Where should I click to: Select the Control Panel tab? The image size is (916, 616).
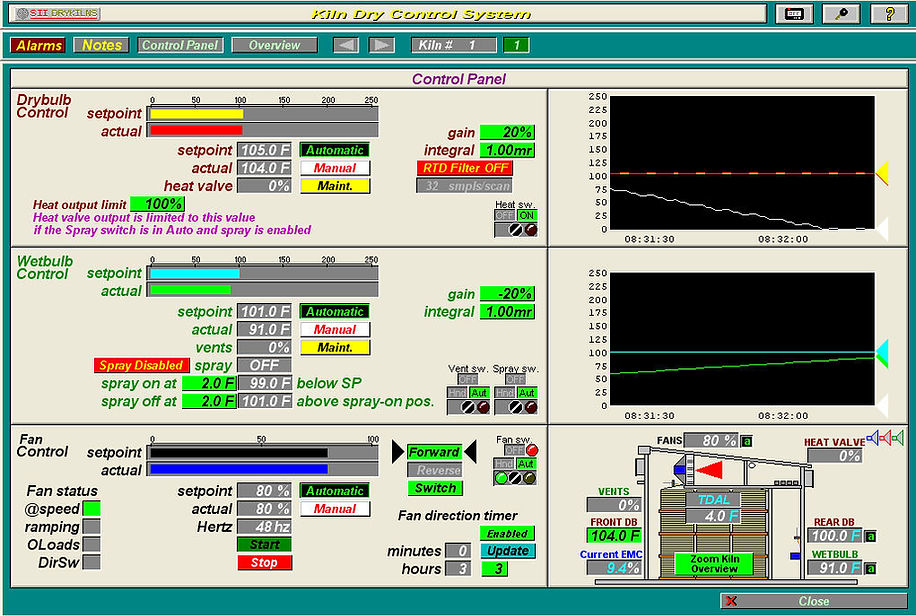pos(180,44)
